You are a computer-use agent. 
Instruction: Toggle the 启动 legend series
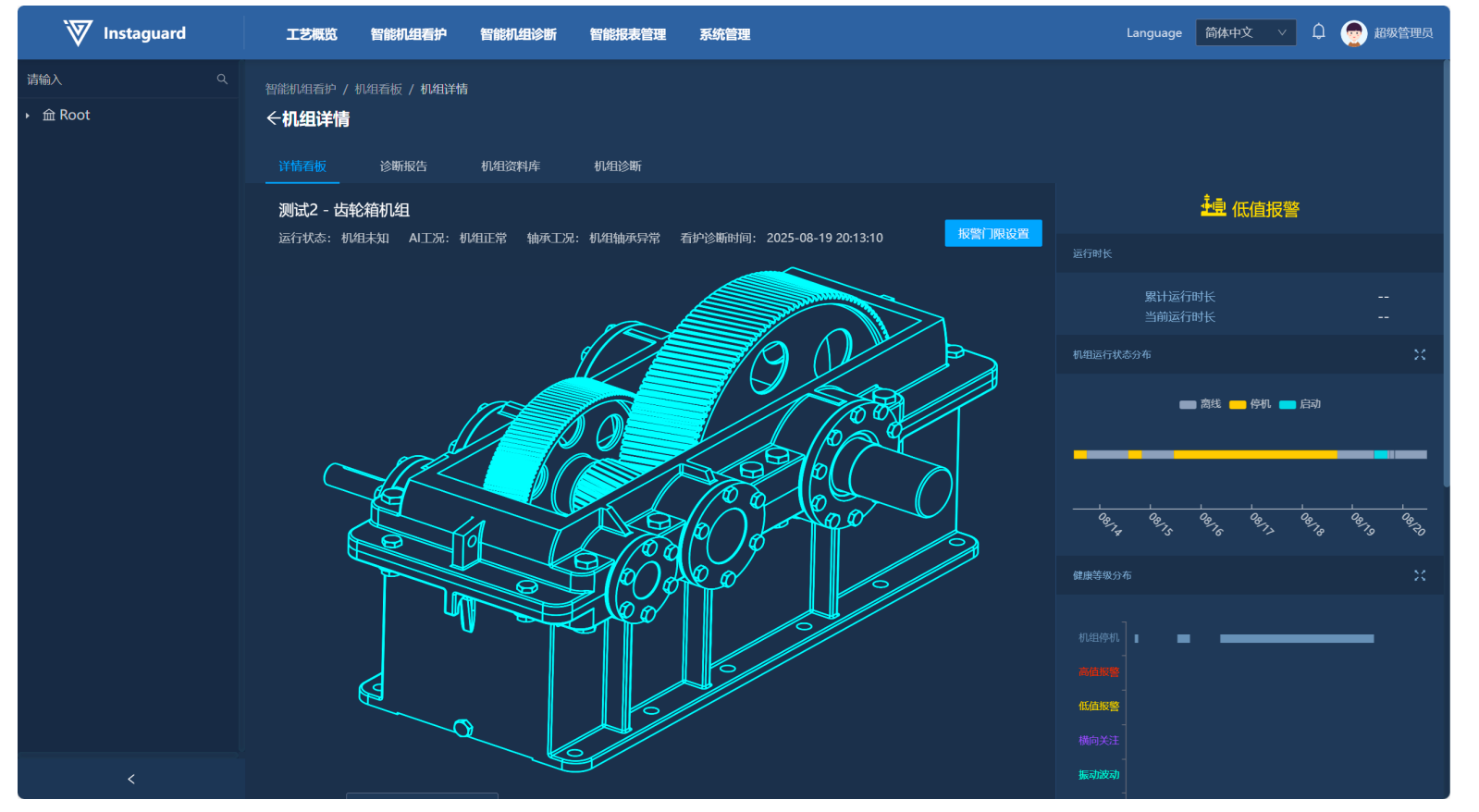pyautogui.click(x=1300, y=404)
